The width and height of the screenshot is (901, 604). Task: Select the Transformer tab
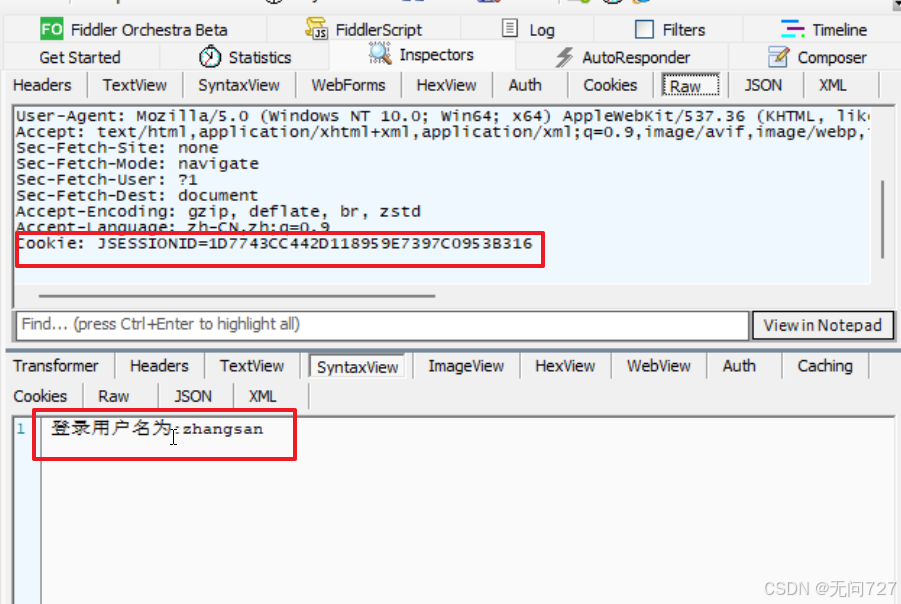coord(56,366)
